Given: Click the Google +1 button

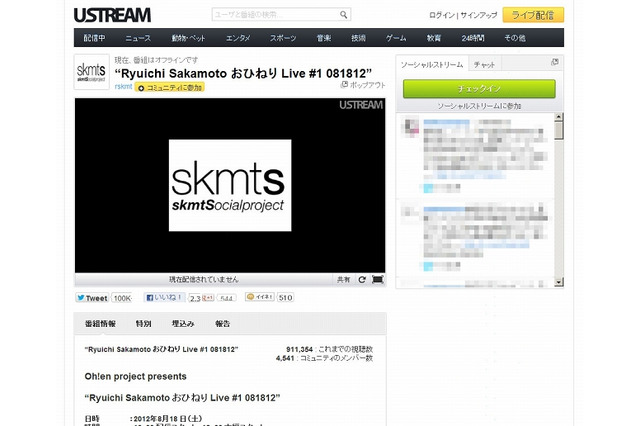Looking at the screenshot, I should coord(208,298).
